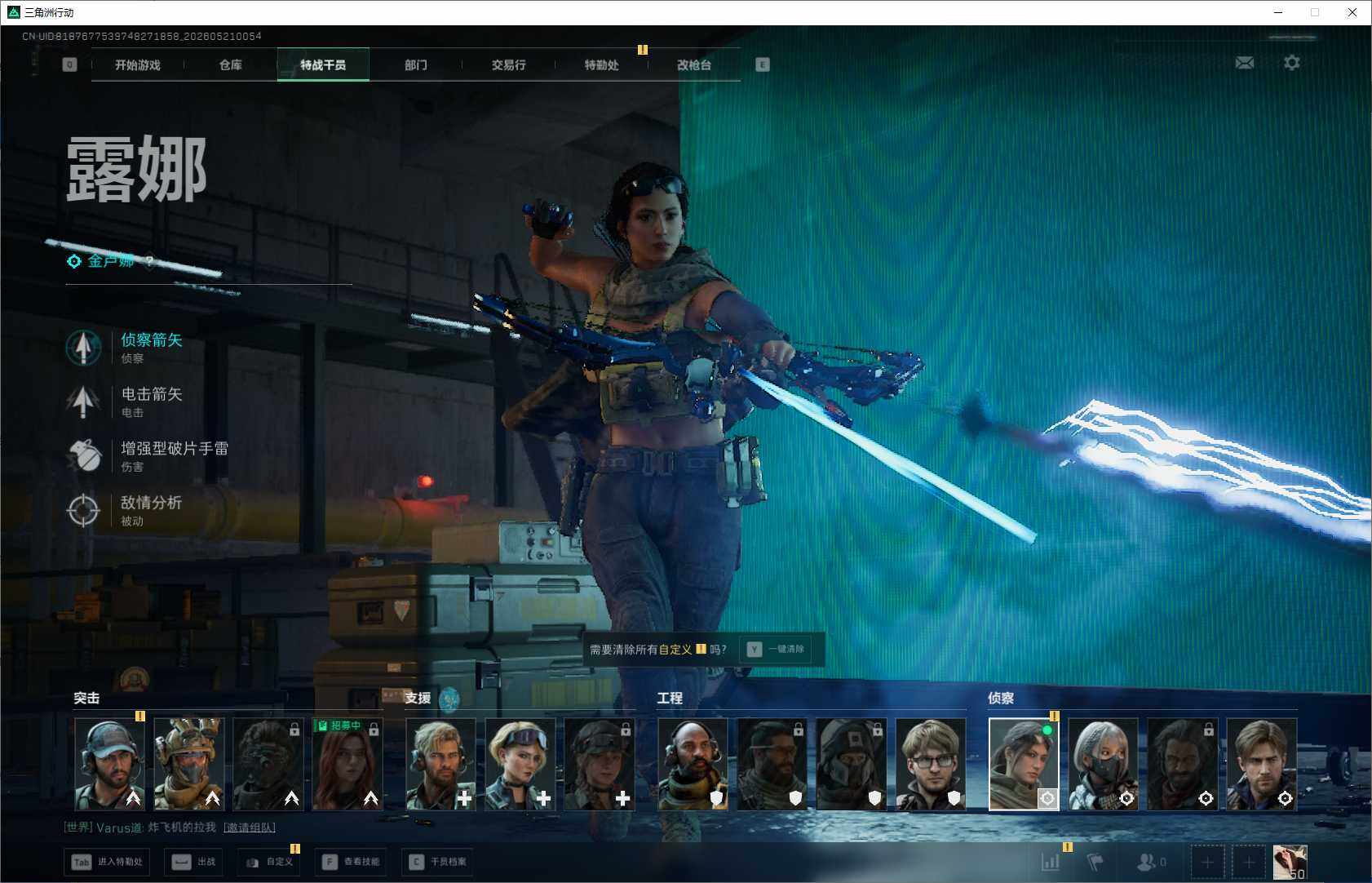Switch to the 仓库 tab
The image size is (1372, 883).
[231, 65]
